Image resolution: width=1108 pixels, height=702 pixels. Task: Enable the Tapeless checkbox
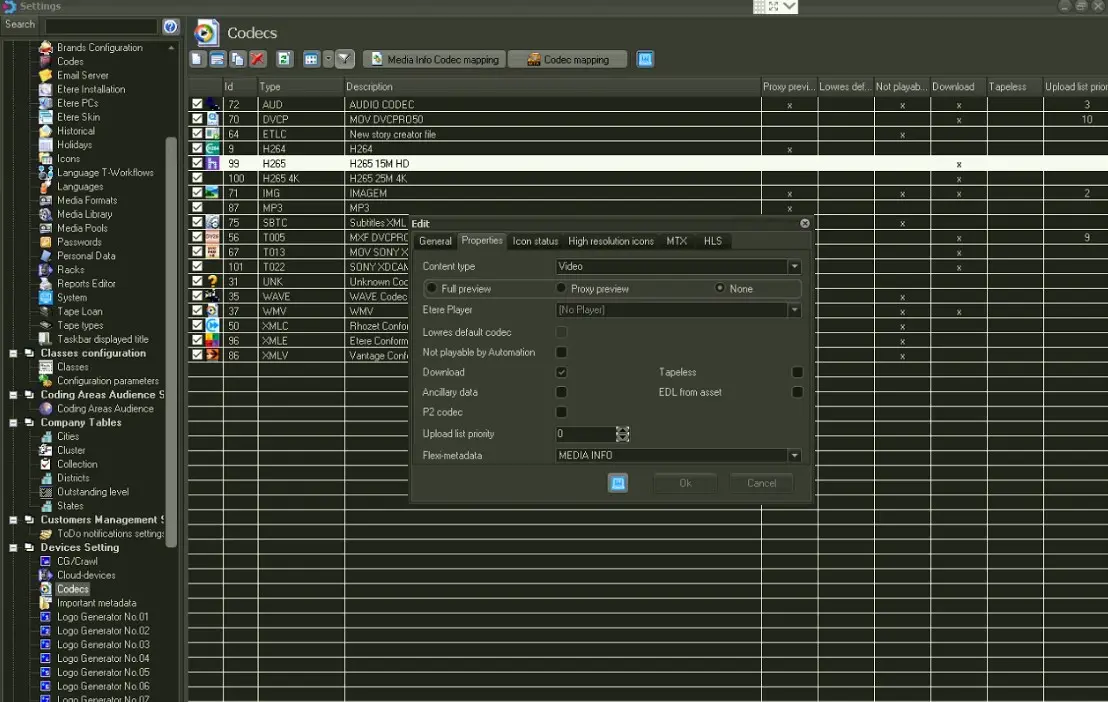pyautogui.click(x=797, y=372)
